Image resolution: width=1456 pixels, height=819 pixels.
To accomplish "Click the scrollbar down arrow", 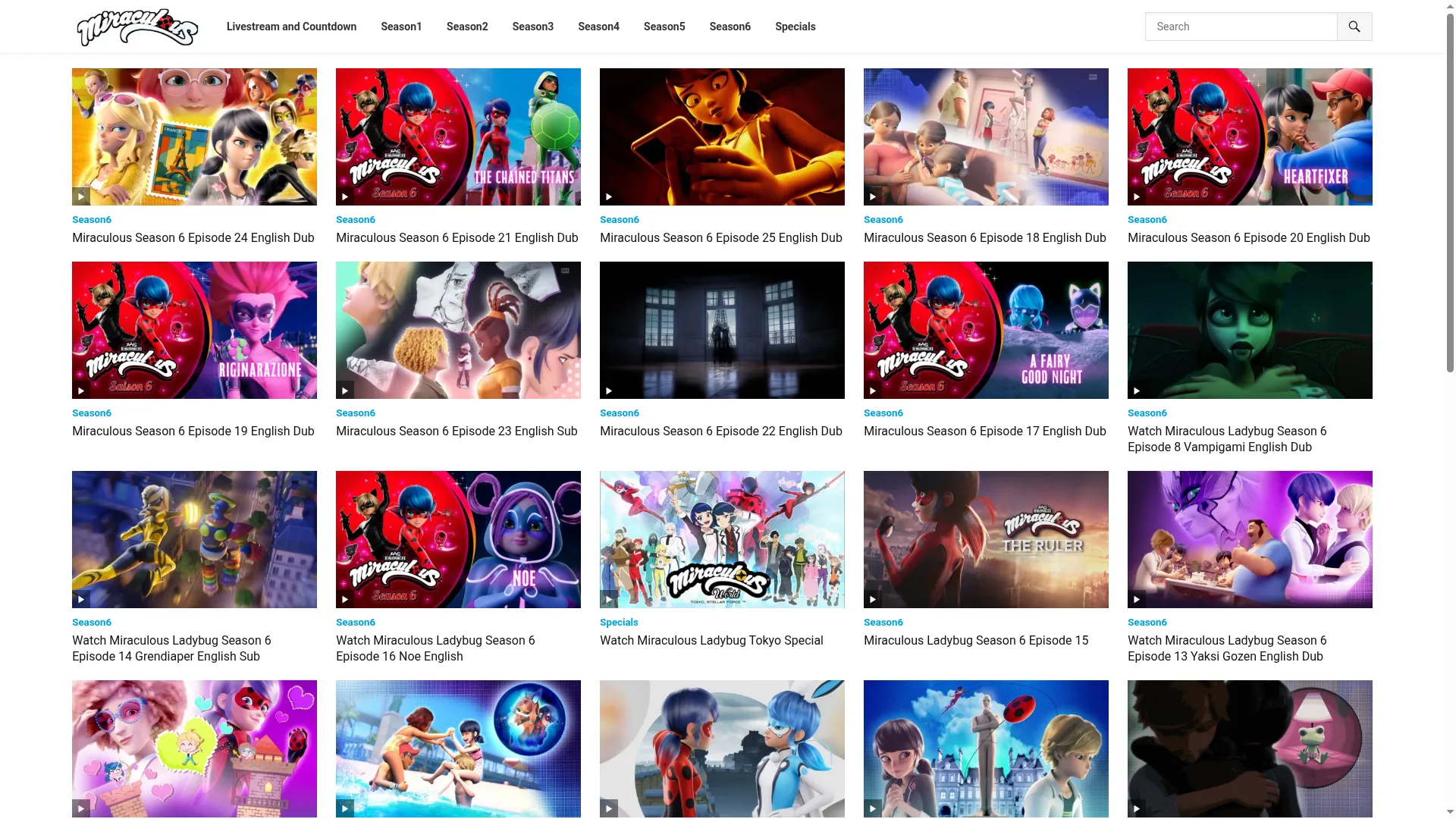I will tap(1450, 813).
